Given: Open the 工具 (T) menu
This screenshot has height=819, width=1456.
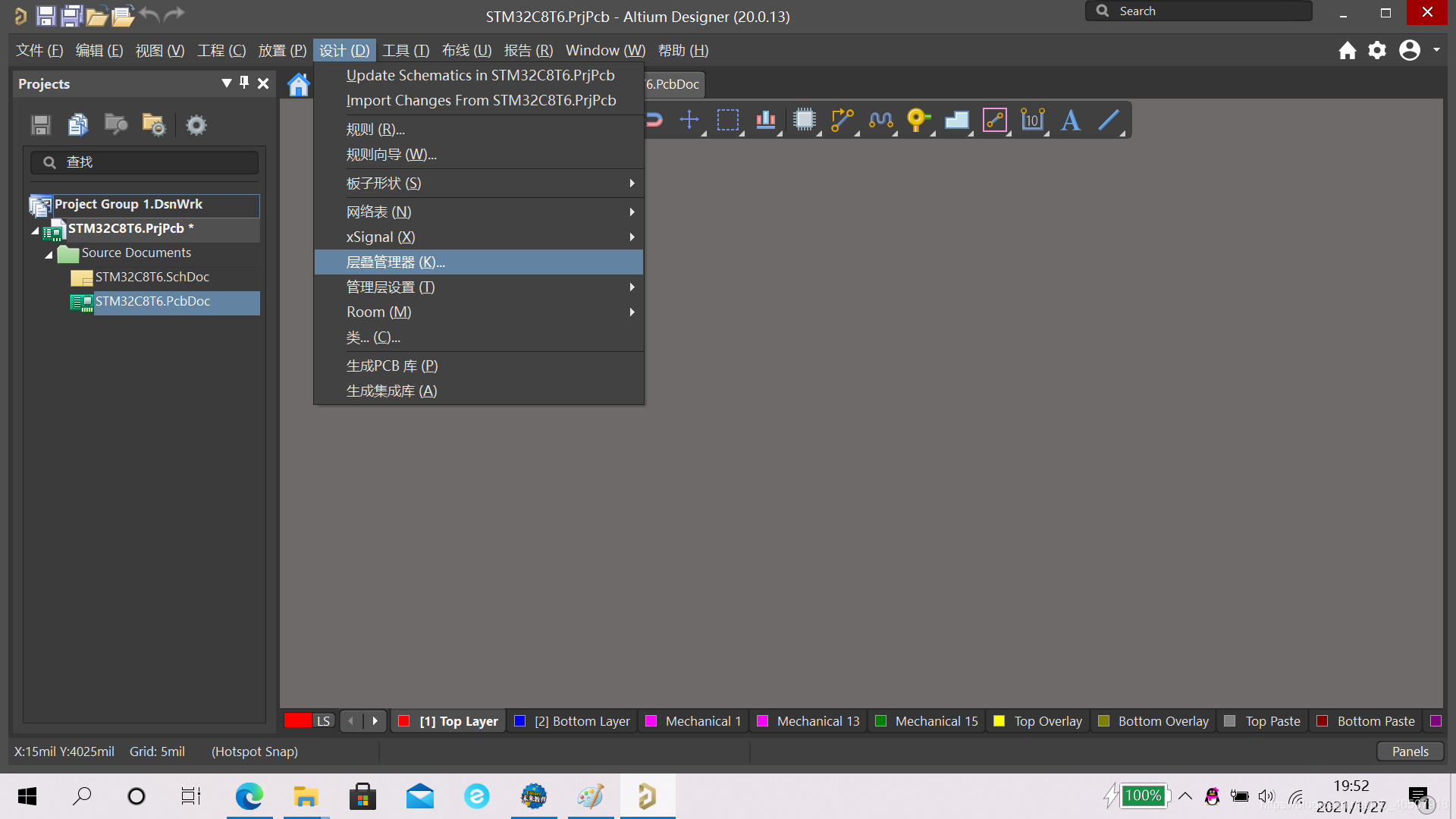Looking at the screenshot, I should [x=406, y=51].
